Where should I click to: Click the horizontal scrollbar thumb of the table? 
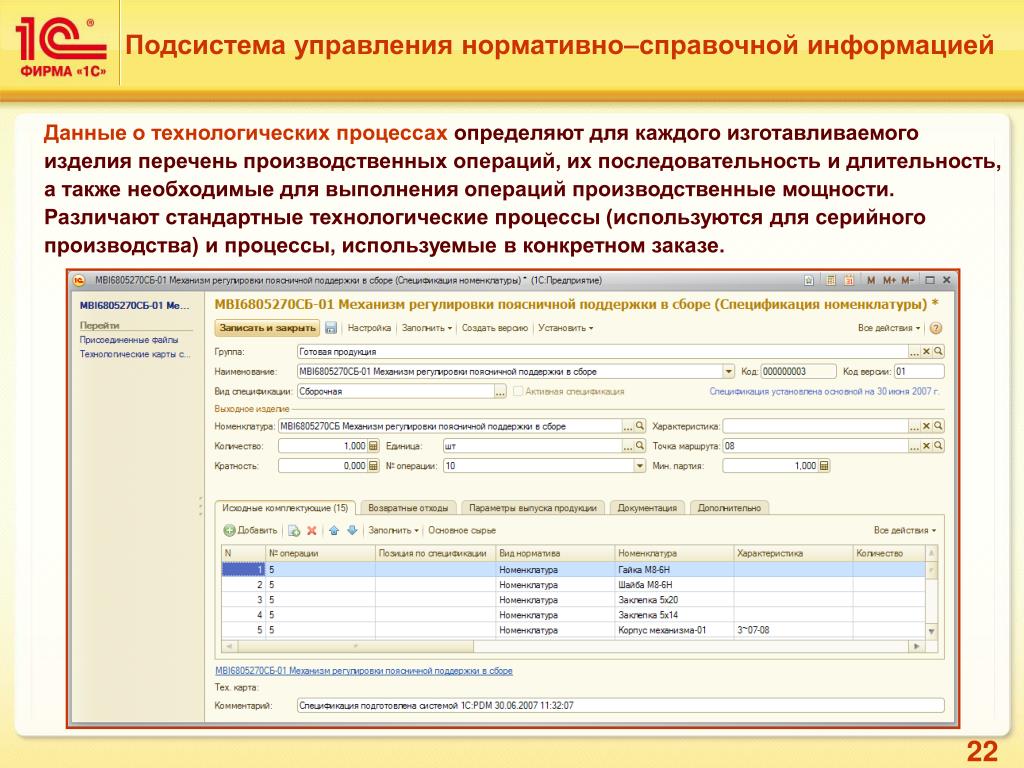pos(355,646)
